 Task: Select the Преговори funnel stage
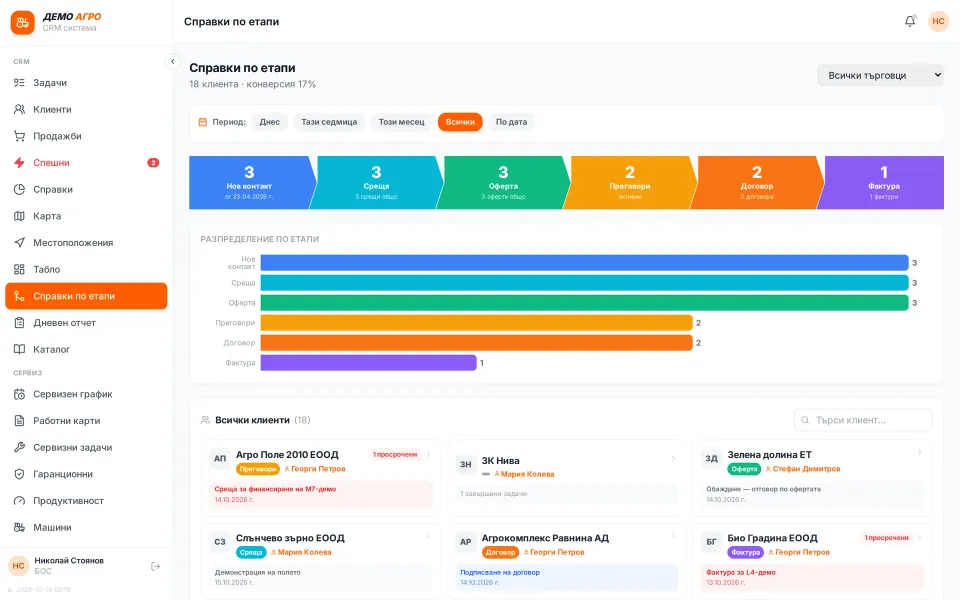[x=629, y=182]
